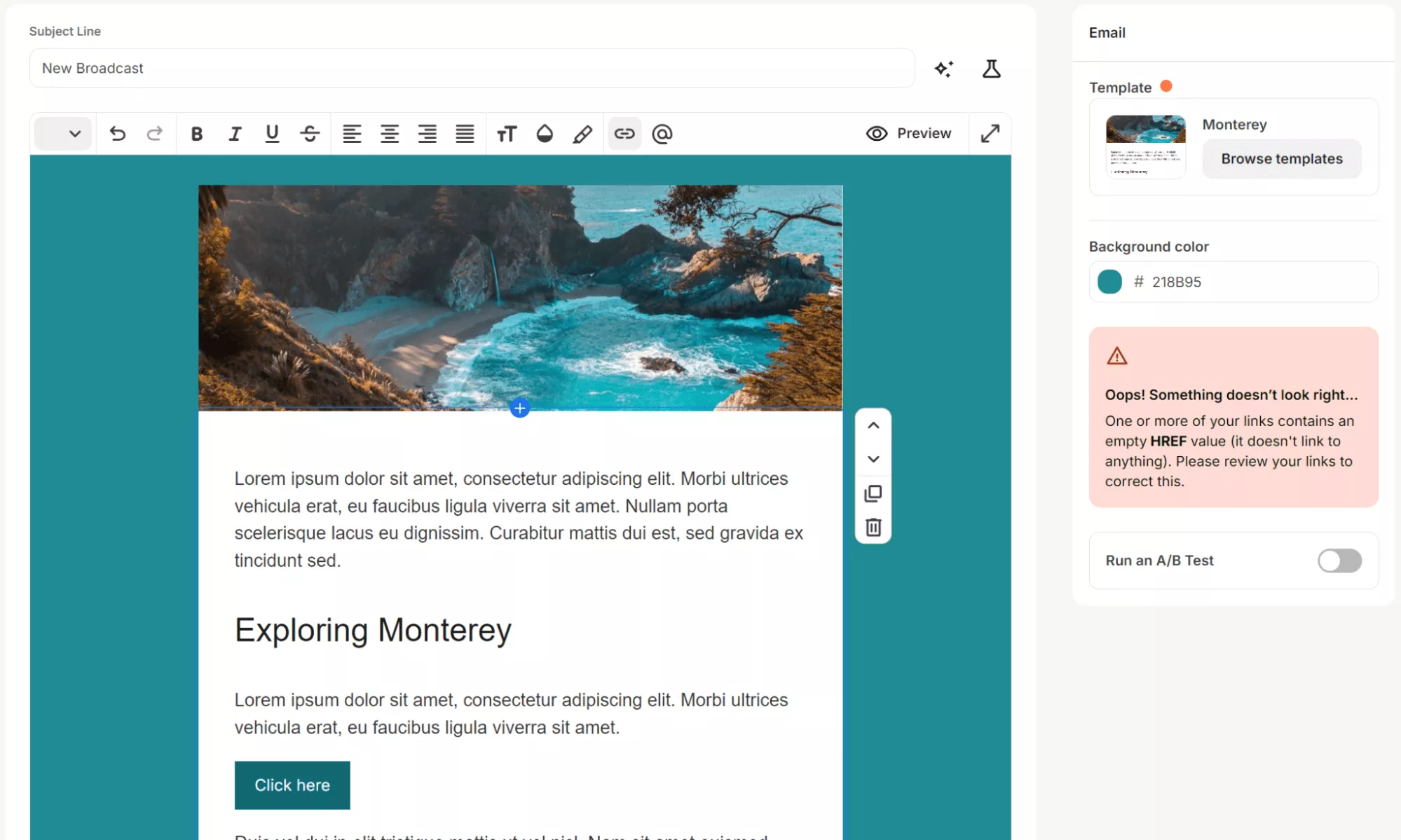Image resolution: width=1401 pixels, height=840 pixels.
Task: Move block down with chevron
Action: tap(873, 459)
